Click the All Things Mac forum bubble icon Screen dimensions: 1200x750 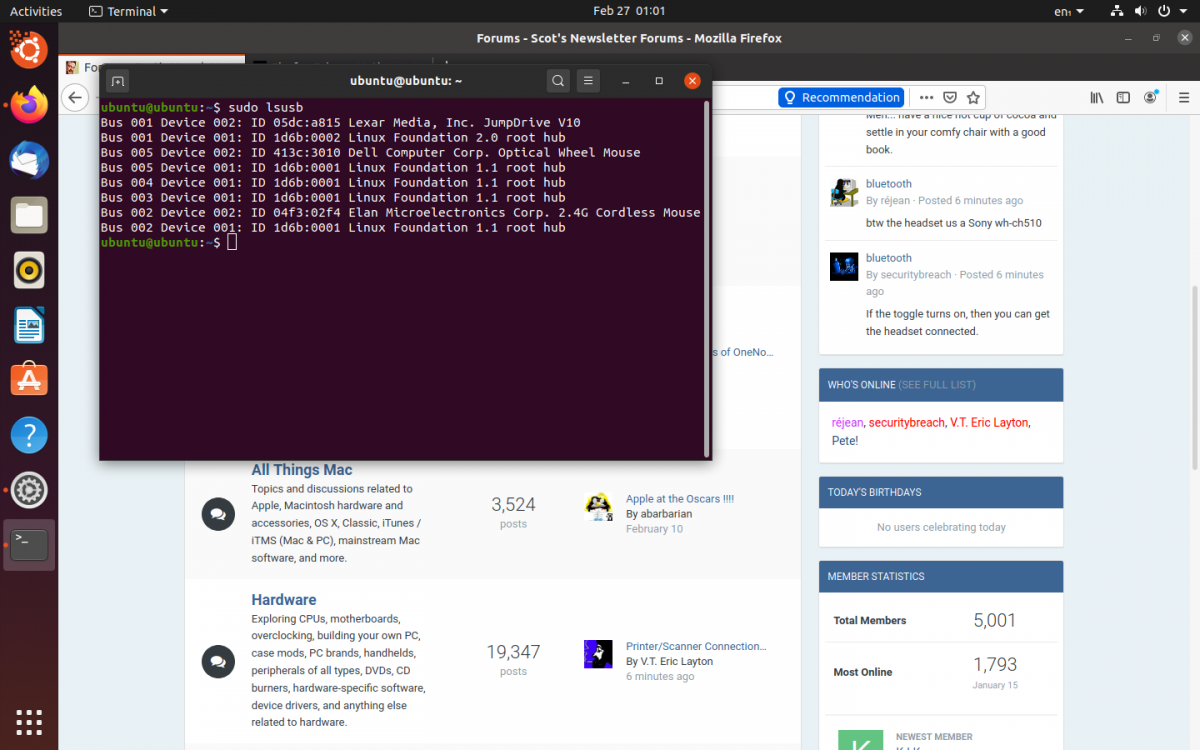coord(217,514)
